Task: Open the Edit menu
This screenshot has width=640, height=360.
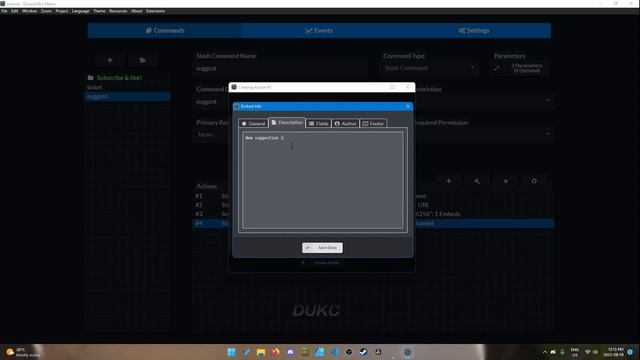Action: pyautogui.click(x=15, y=11)
